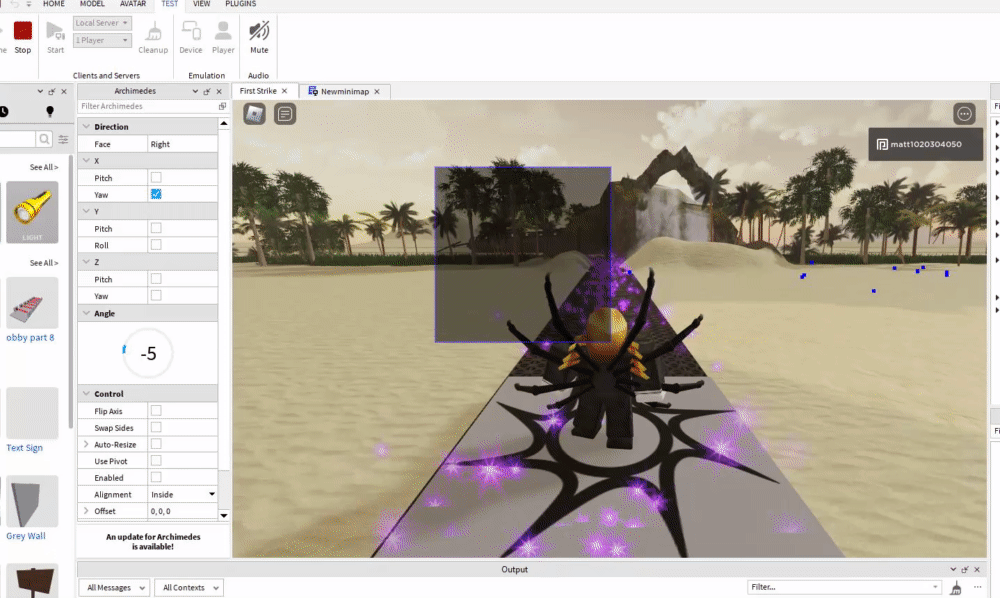The image size is (1000, 598).
Task: Select the recent clock tab in toolbox
Action: coord(3,112)
